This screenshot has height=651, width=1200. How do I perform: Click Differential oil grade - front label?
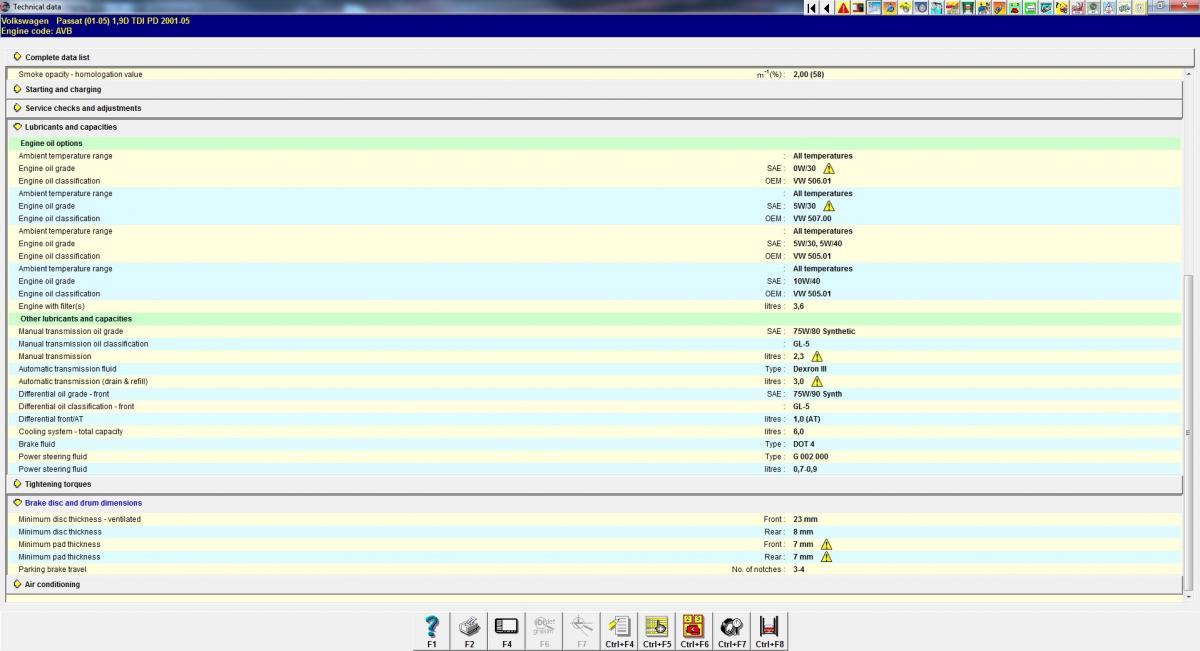click(64, 394)
